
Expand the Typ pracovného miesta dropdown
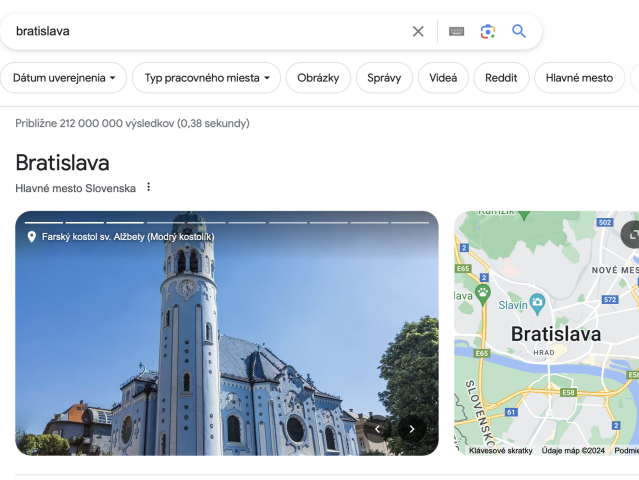tap(207, 78)
